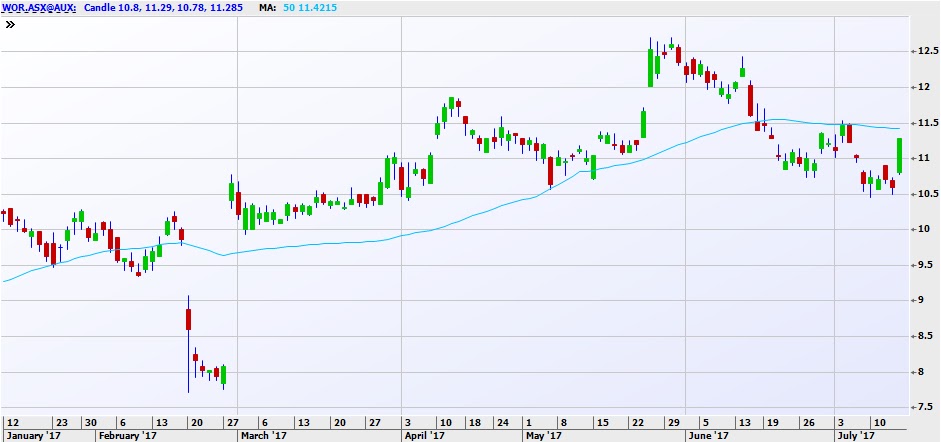Click the date tick labeled 29 in May
Screen dimensions: 941x442
pos(676,422)
